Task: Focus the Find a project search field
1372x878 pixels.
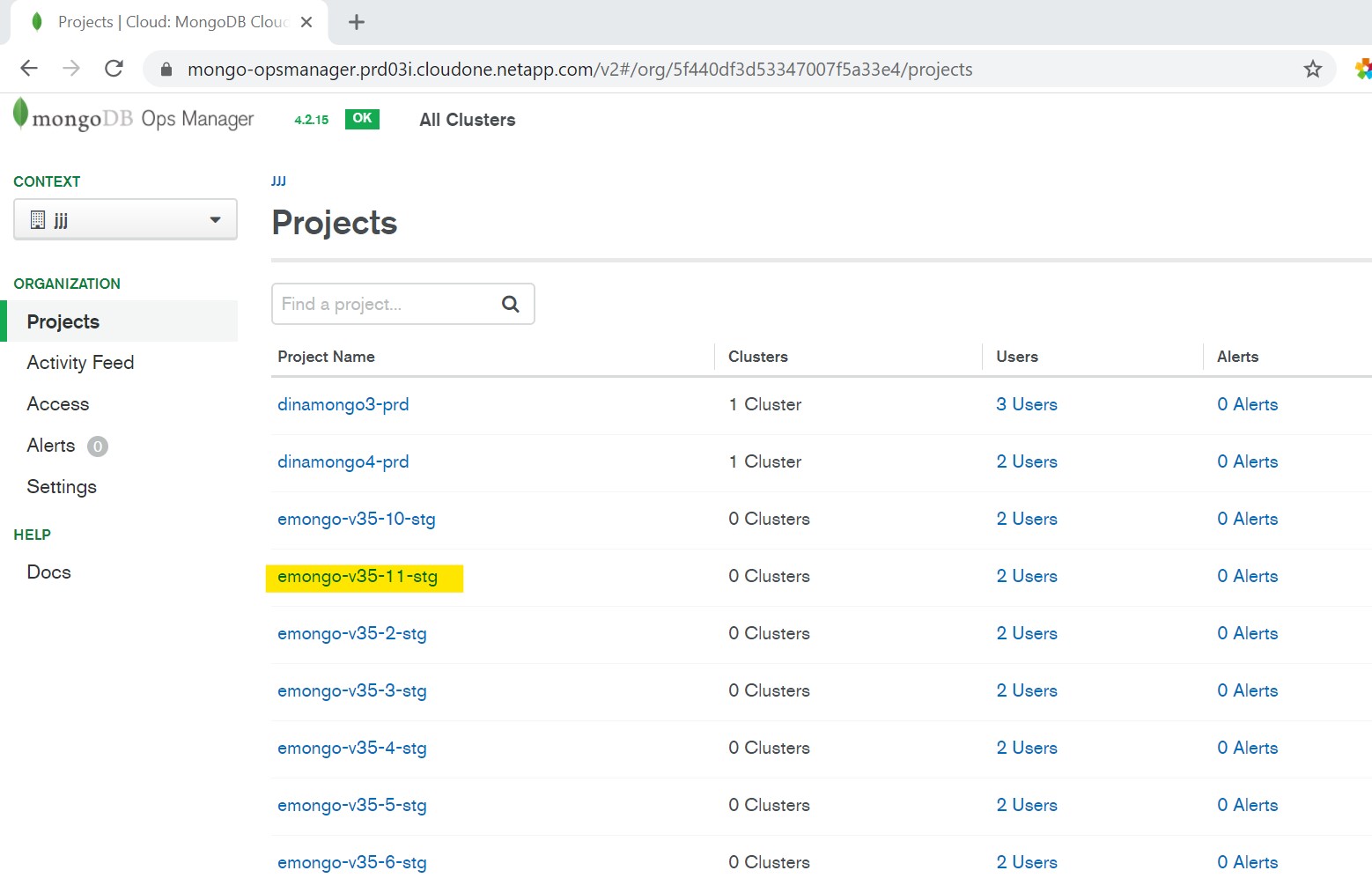Action: (385, 304)
